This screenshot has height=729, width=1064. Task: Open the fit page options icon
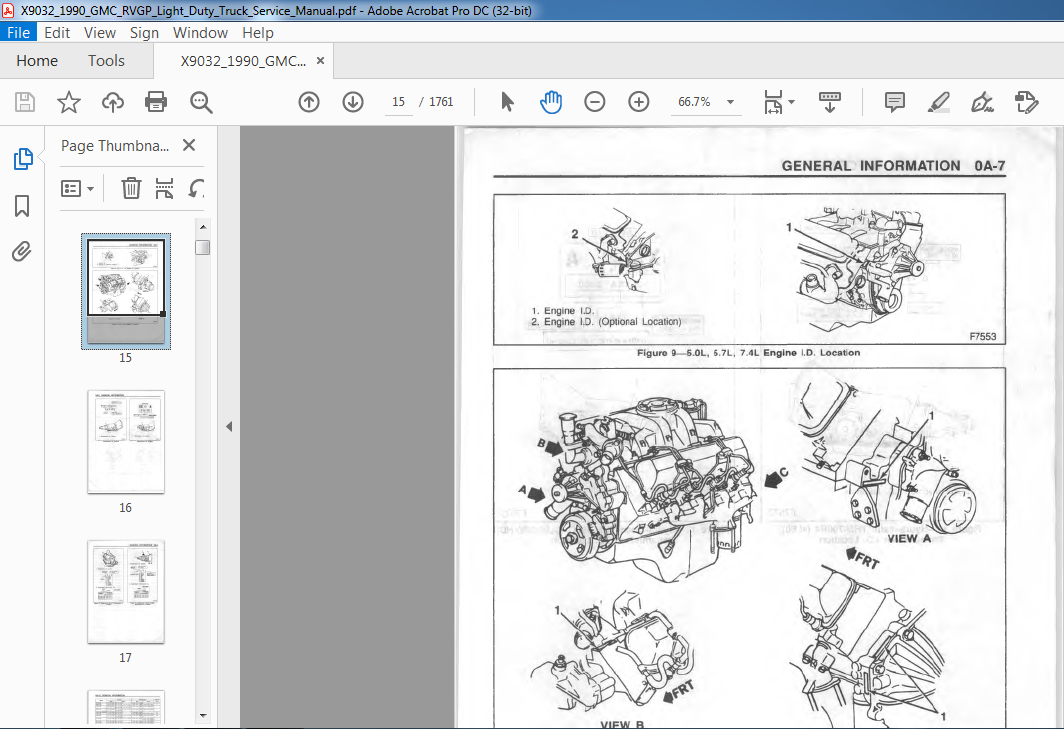point(773,102)
